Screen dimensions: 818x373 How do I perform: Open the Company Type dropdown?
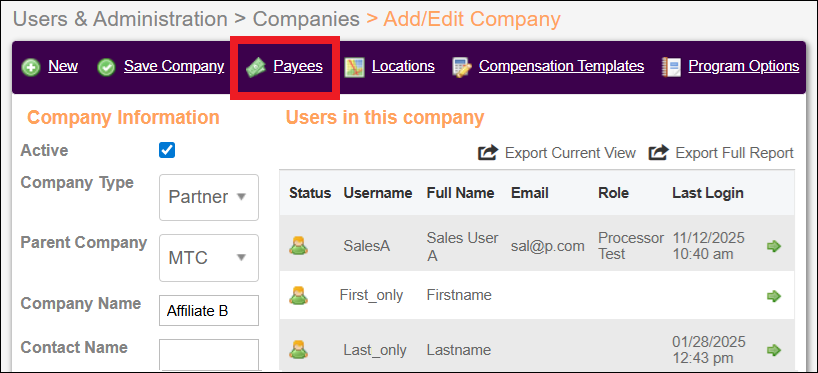(x=209, y=197)
